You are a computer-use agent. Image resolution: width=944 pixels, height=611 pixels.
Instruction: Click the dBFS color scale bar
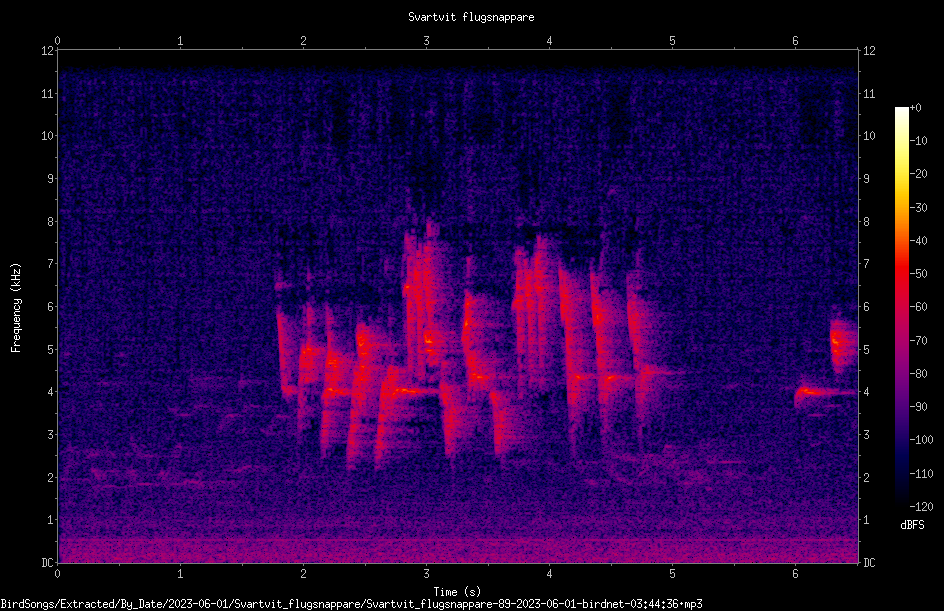coord(901,306)
